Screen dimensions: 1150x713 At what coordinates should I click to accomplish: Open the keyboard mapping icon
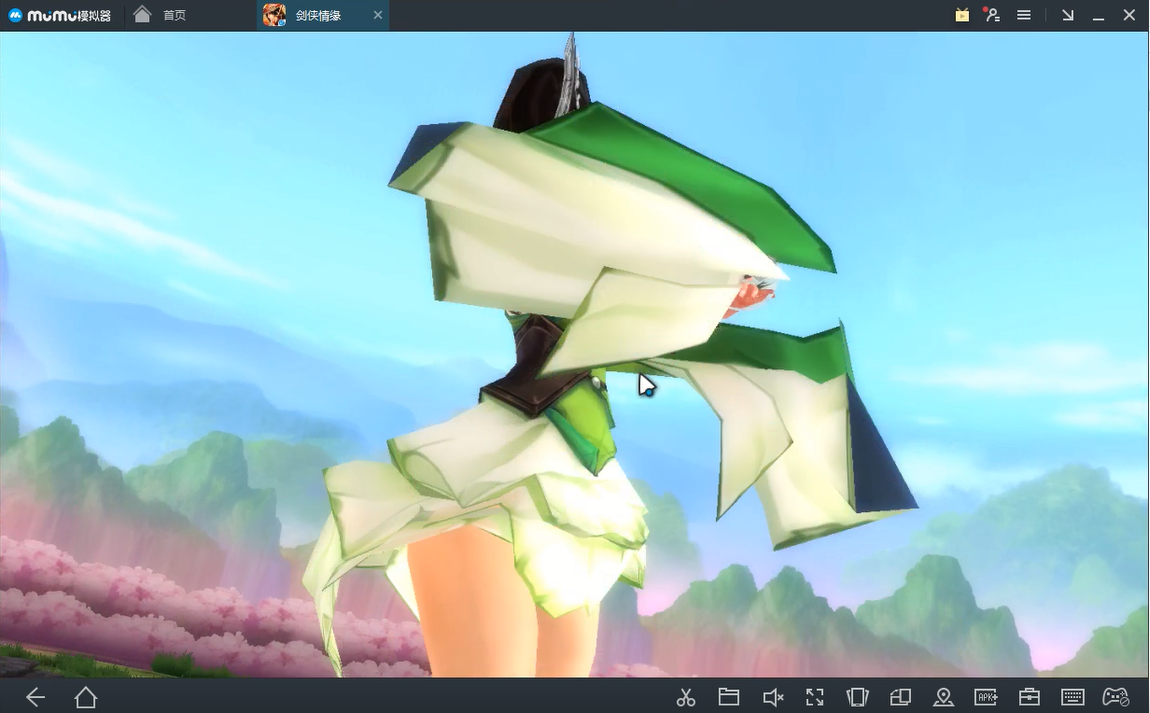coord(1072,697)
